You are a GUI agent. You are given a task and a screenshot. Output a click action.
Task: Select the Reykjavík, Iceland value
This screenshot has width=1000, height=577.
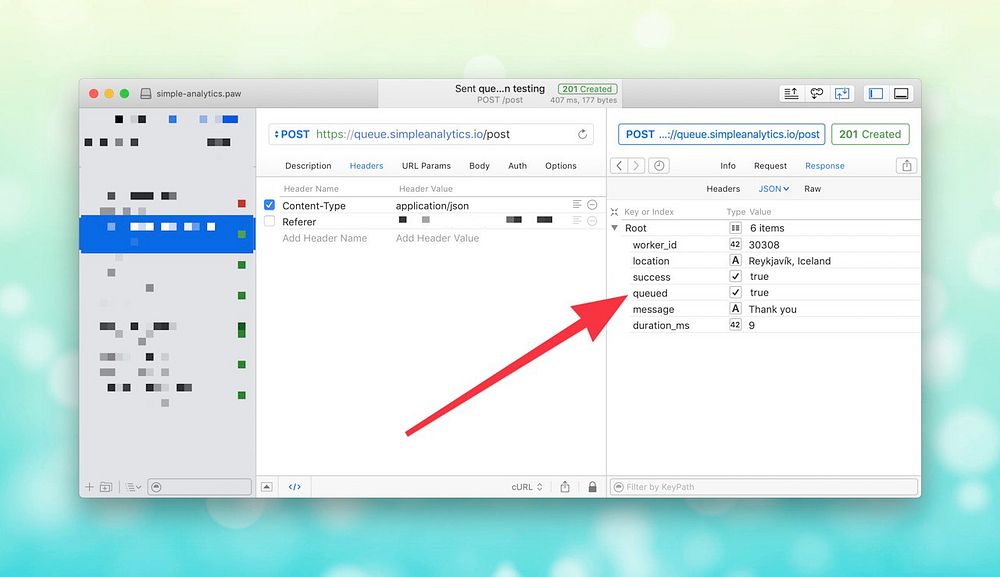pos(790,261)
